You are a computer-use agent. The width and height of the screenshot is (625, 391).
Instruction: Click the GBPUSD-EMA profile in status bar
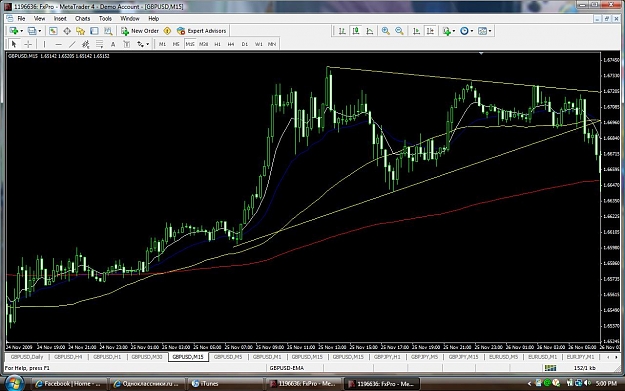pyautogui.click(x=287, y=368)
